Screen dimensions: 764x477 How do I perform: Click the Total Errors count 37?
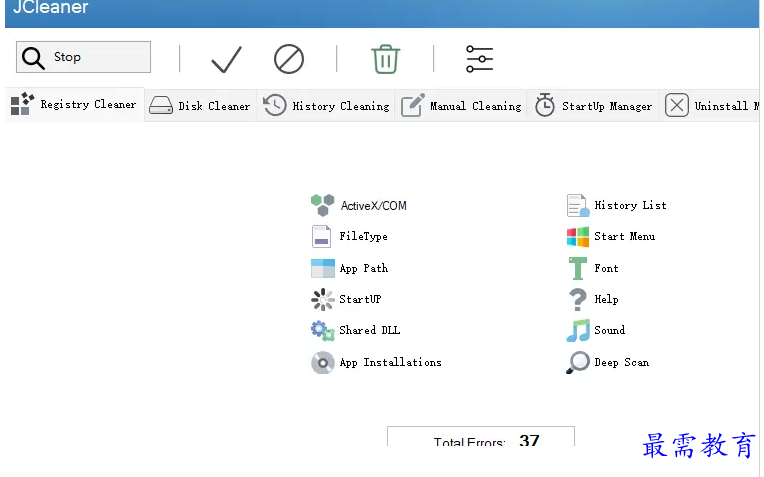529,440
